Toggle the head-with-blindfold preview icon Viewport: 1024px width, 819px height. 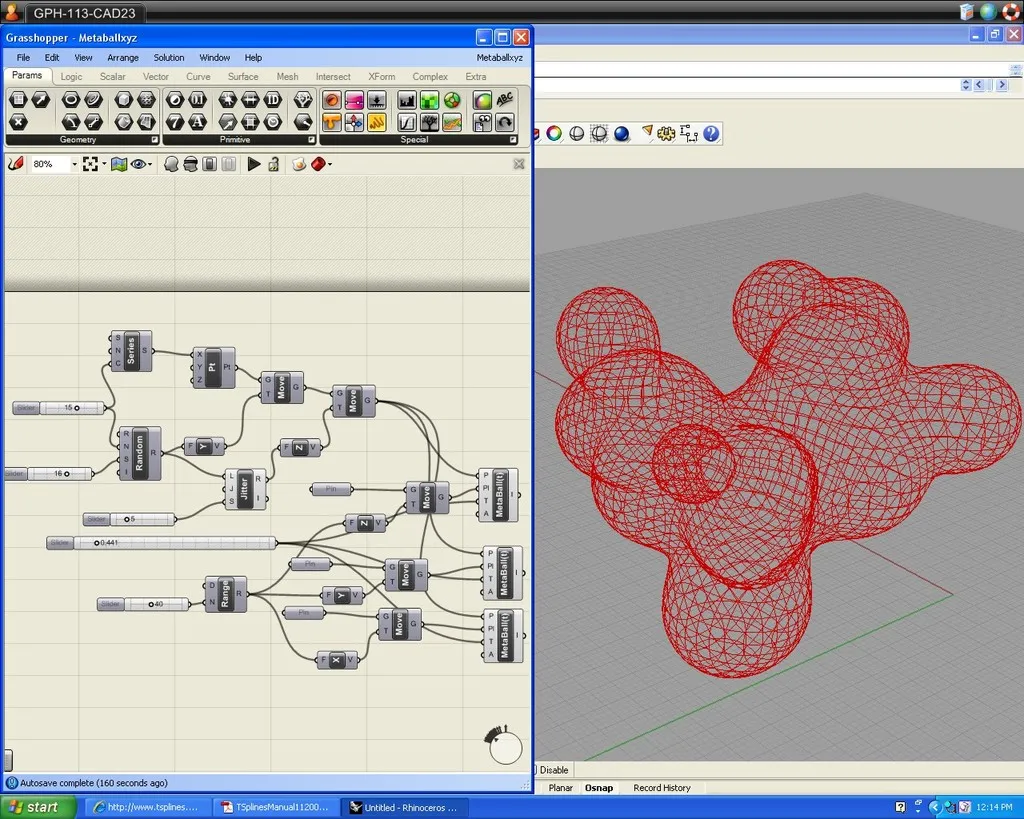(x=190, y=164)
